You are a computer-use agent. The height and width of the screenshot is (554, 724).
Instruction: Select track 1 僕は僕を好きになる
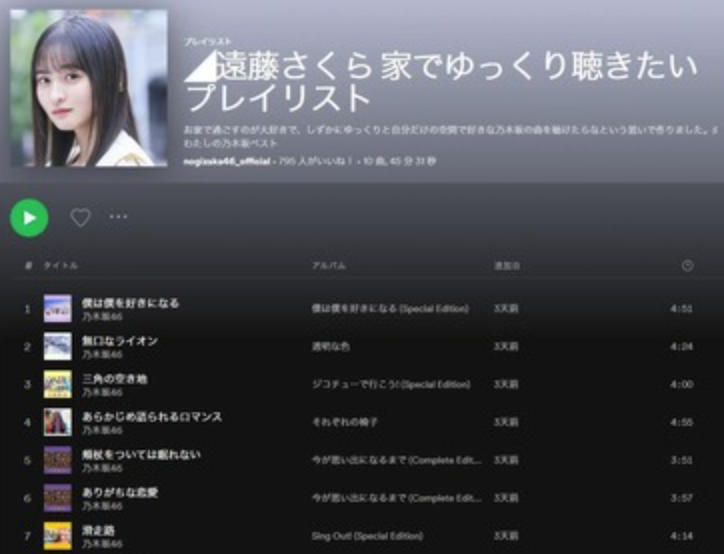click(x=130, y=303)
